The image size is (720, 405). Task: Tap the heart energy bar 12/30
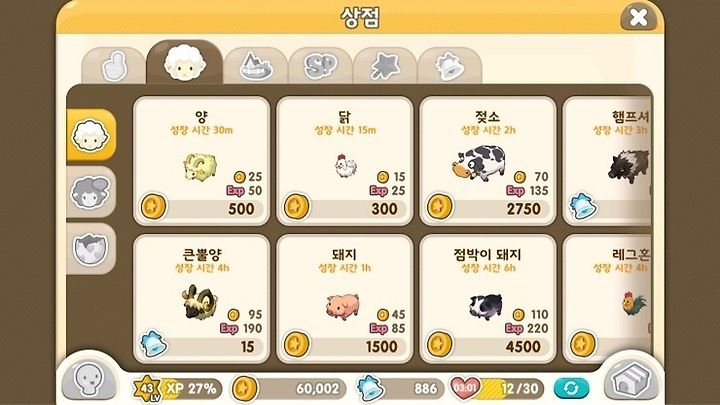(497, 388)
